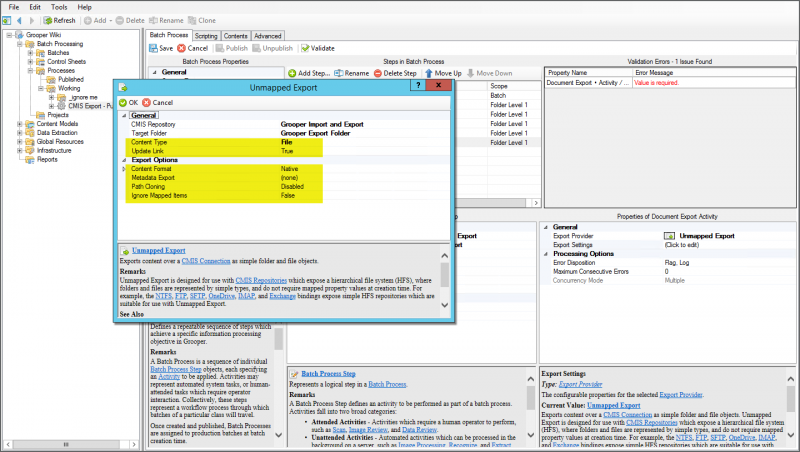
Task: Click the Rename step icon
Action: pos(338,73)
